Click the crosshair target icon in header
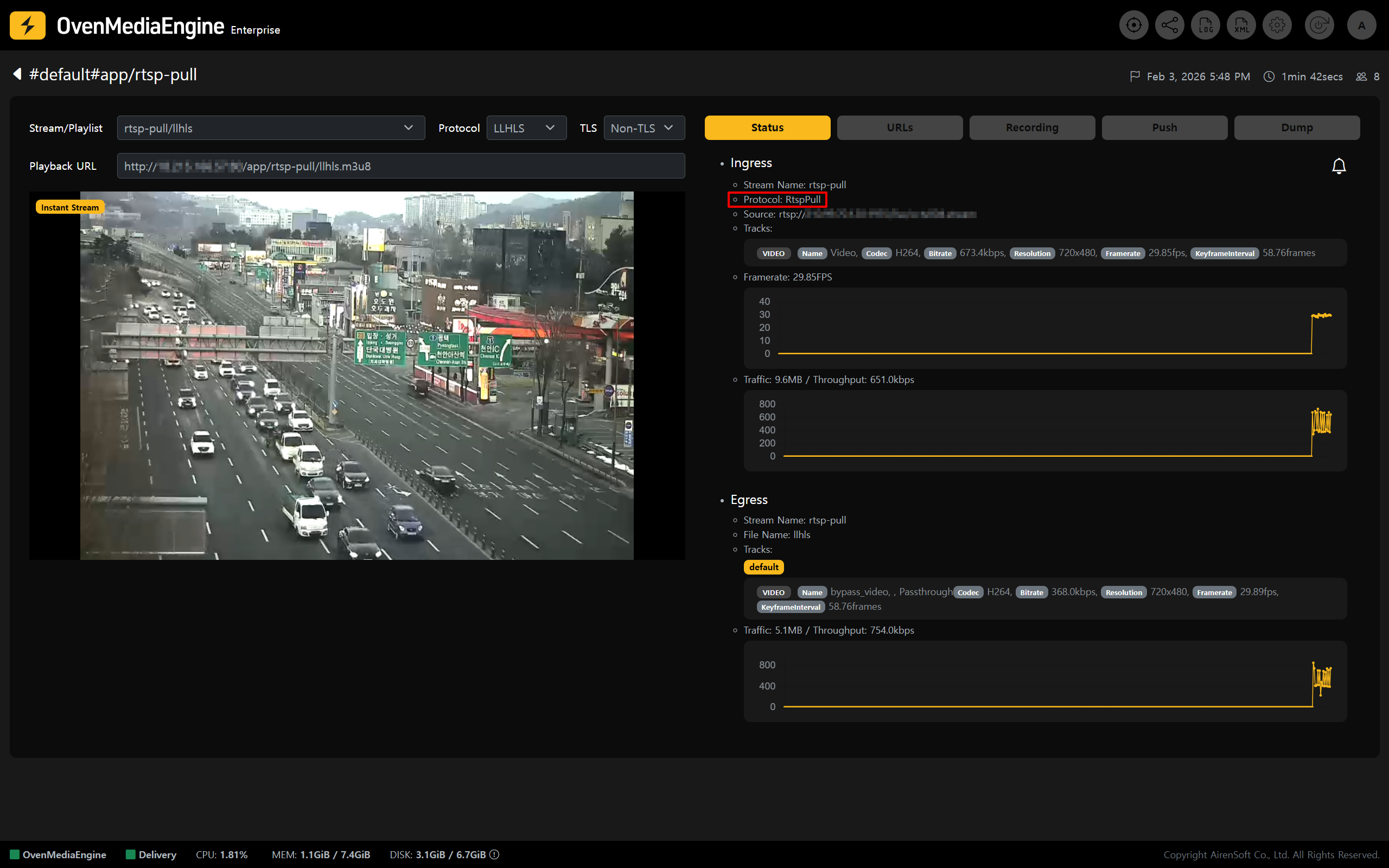1389x868 pixels. [1133, 25]
